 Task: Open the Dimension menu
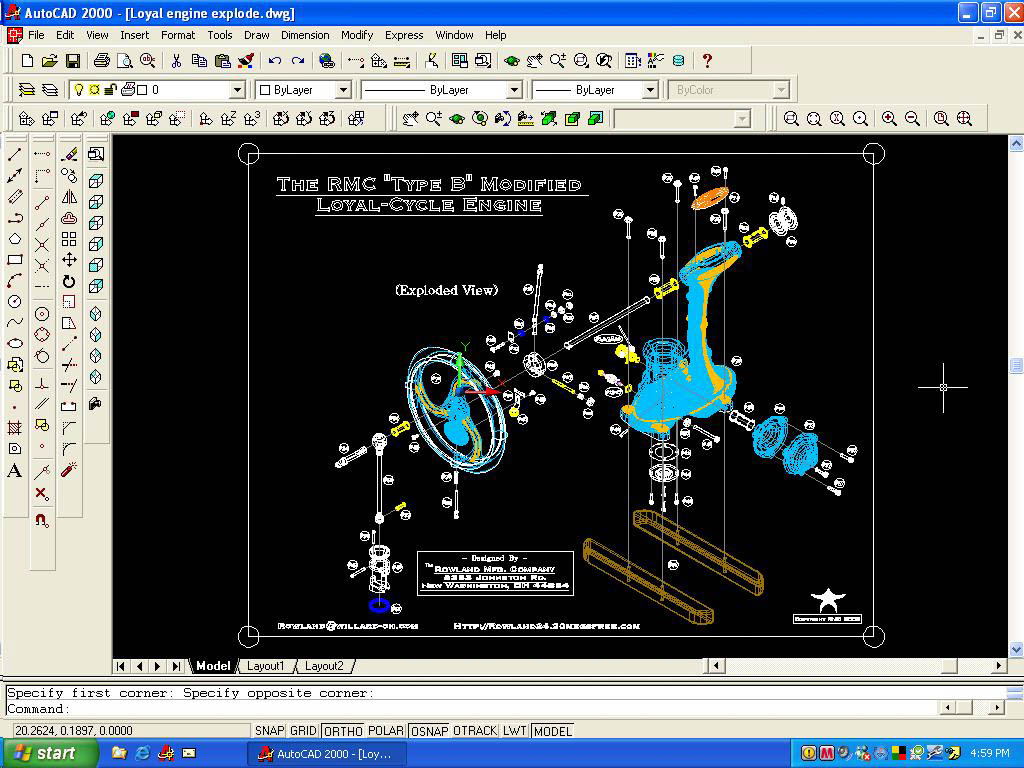[x=305, y=35]
